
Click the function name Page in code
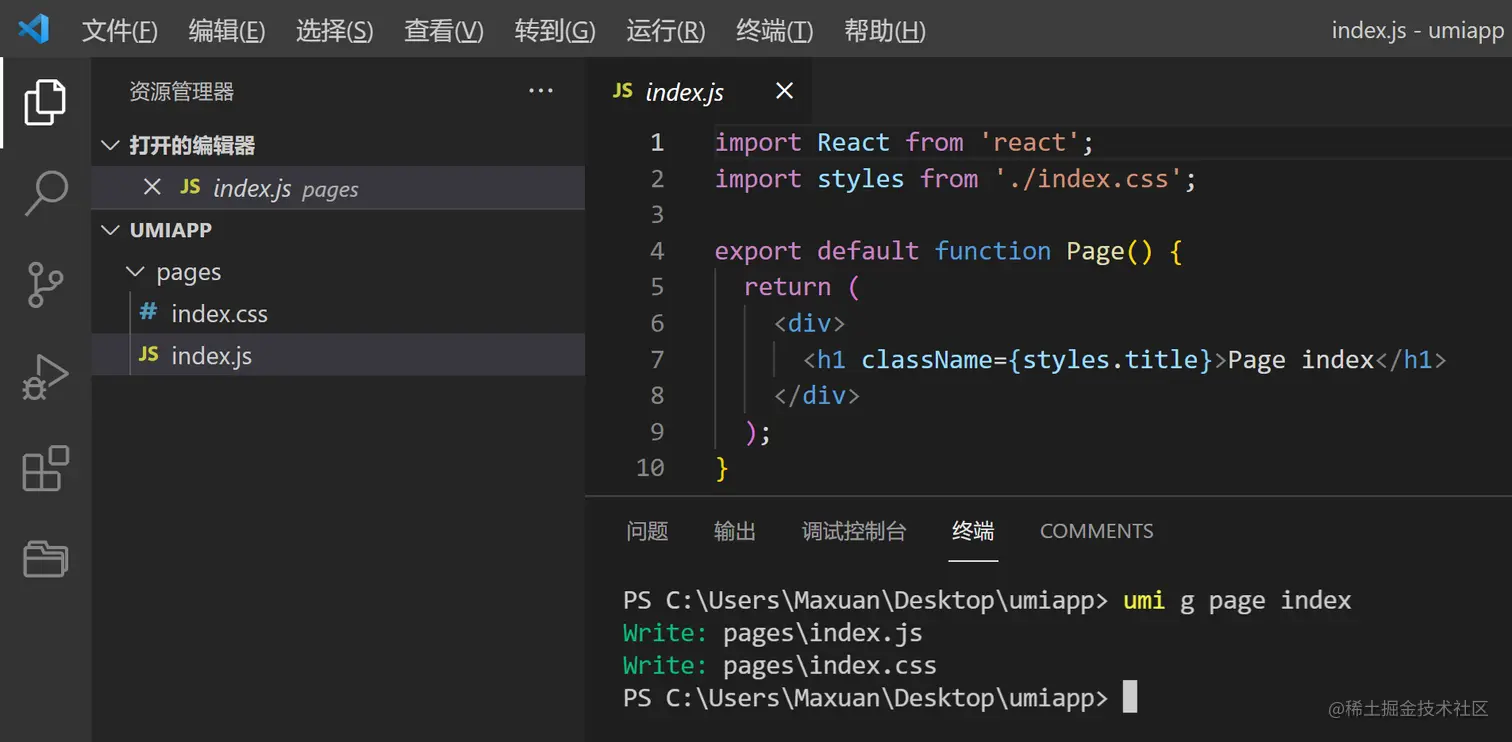(x=1095, y=251)
